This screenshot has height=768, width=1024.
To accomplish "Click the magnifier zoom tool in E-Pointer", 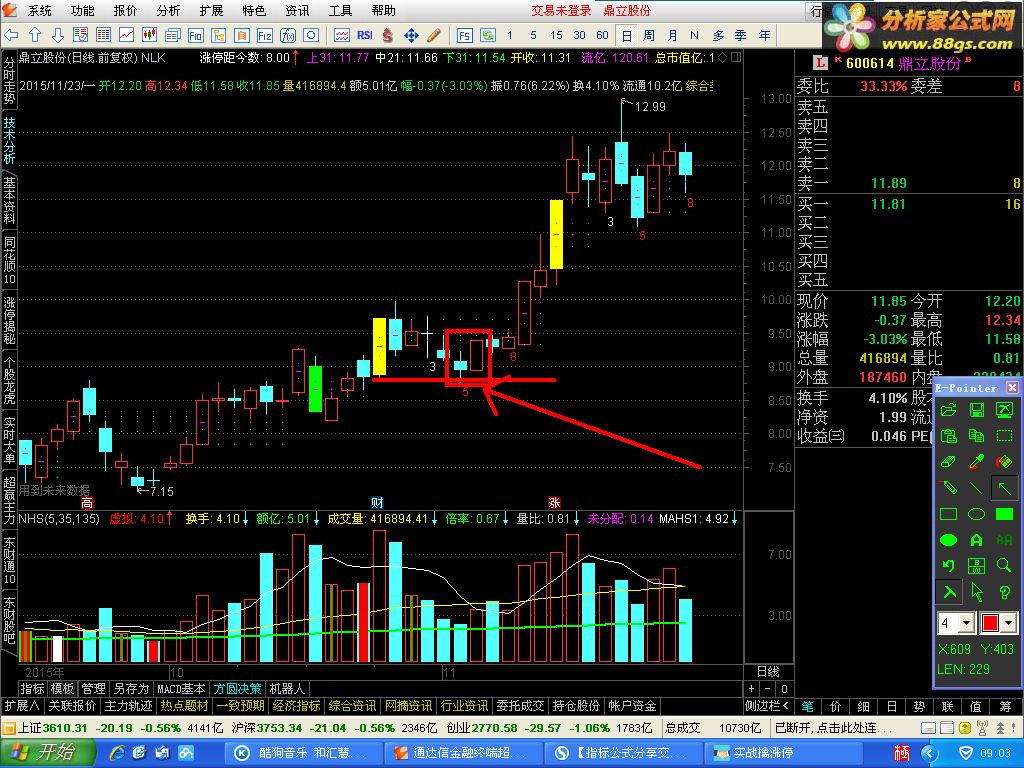I will coord(1004,566).
